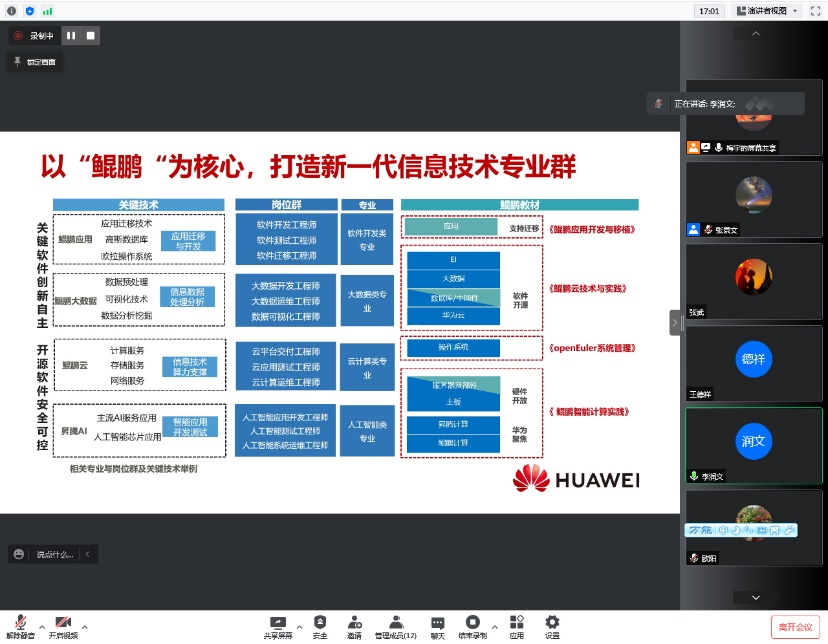
Task: Collapse the quick chat bar arrow
Action: [x=88, y=554]
